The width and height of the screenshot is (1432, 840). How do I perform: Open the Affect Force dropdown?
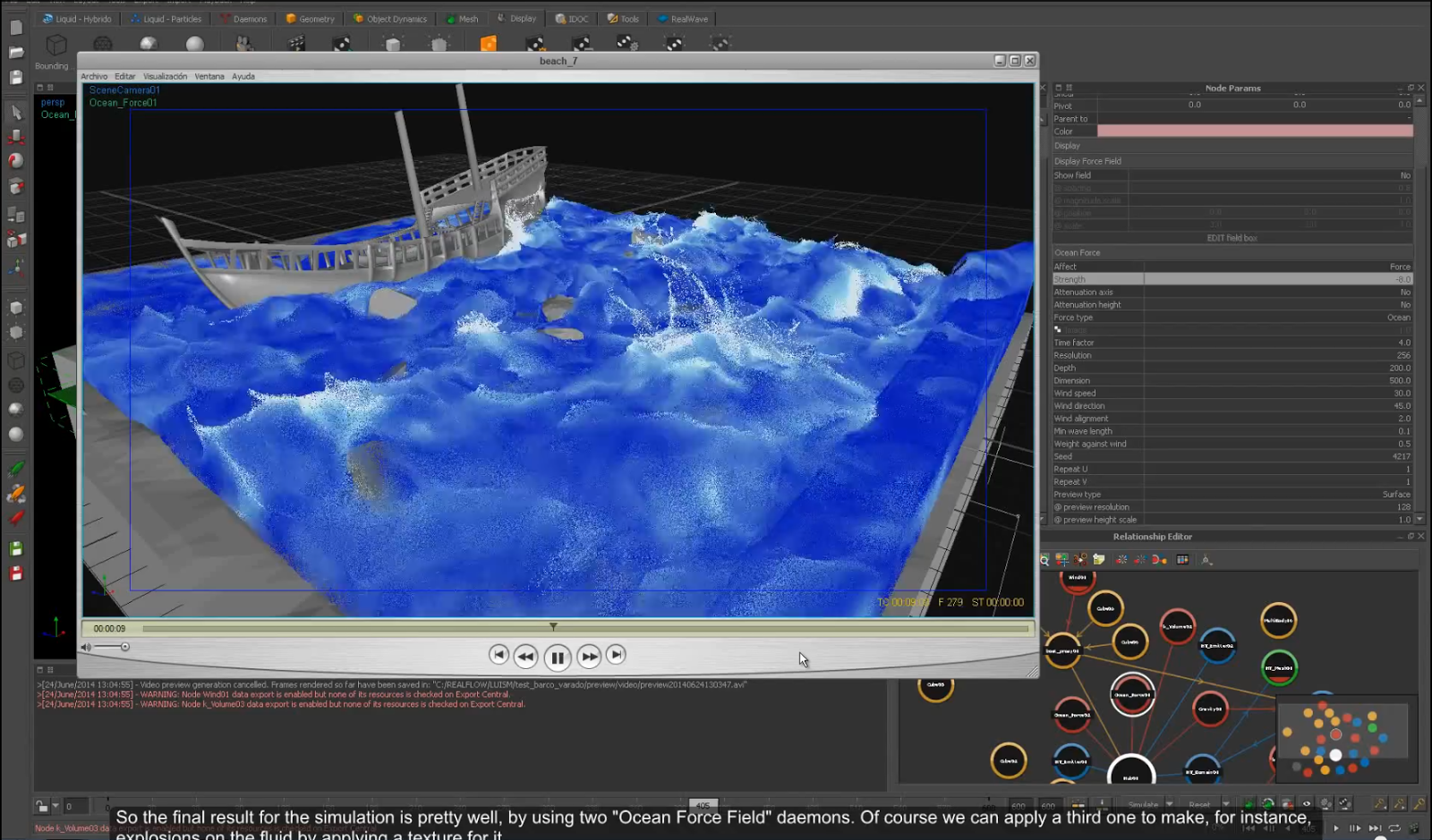[x=1278, y=267]
